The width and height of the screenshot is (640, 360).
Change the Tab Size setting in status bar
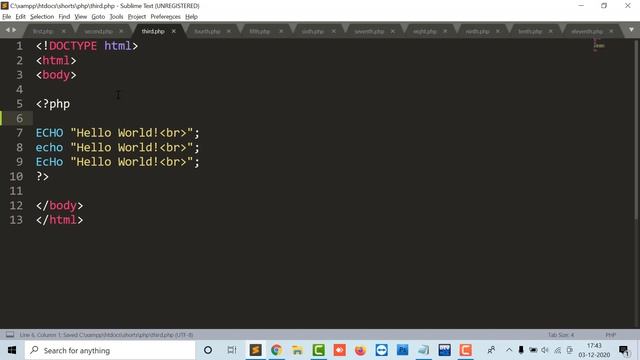[561, 335]
